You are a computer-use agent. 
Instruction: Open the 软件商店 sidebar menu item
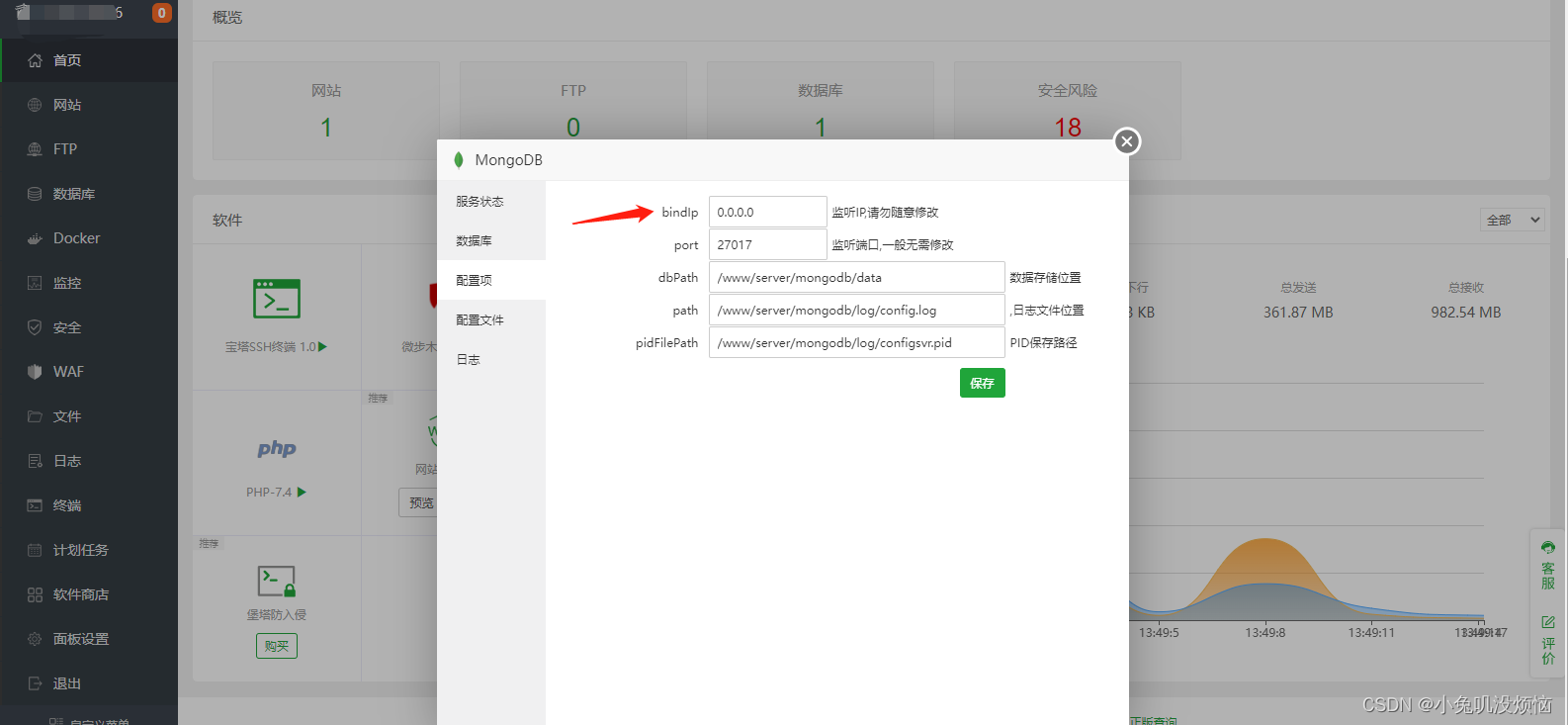coord(89,594)
